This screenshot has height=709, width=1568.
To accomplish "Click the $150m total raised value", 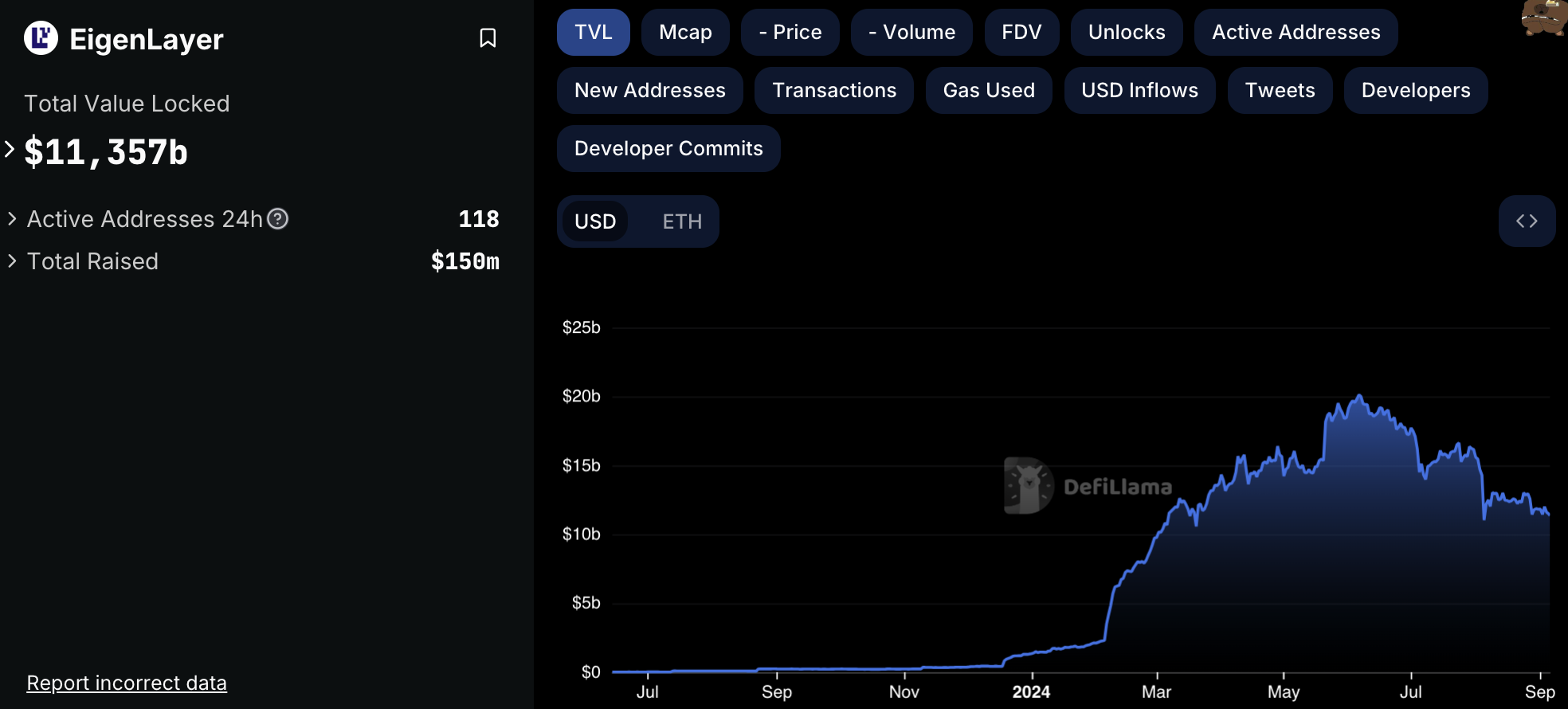I will point(465,261).
